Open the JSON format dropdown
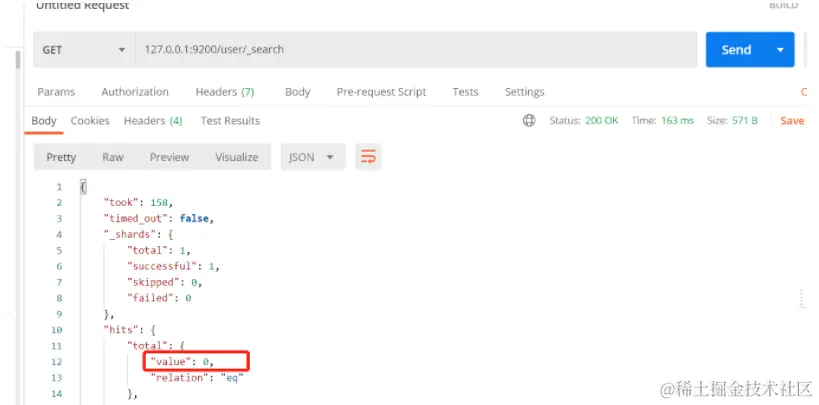819x405 pixels. (x=313, y=157)
